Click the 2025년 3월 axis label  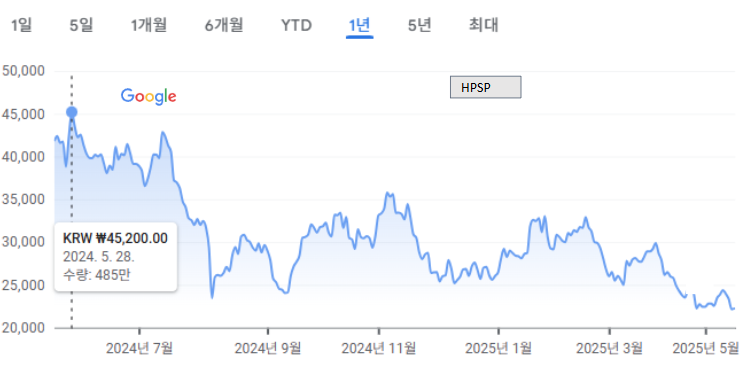coord(610,349)
